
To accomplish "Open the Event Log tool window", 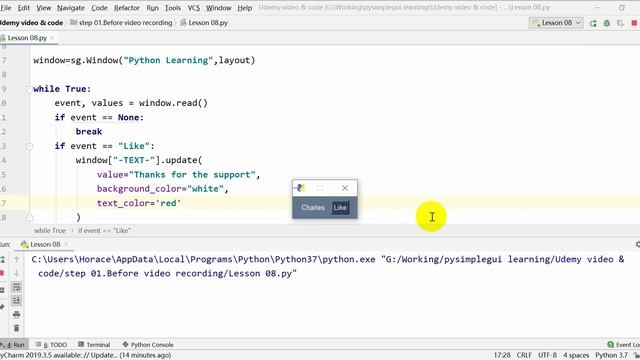I will point(623,344).
